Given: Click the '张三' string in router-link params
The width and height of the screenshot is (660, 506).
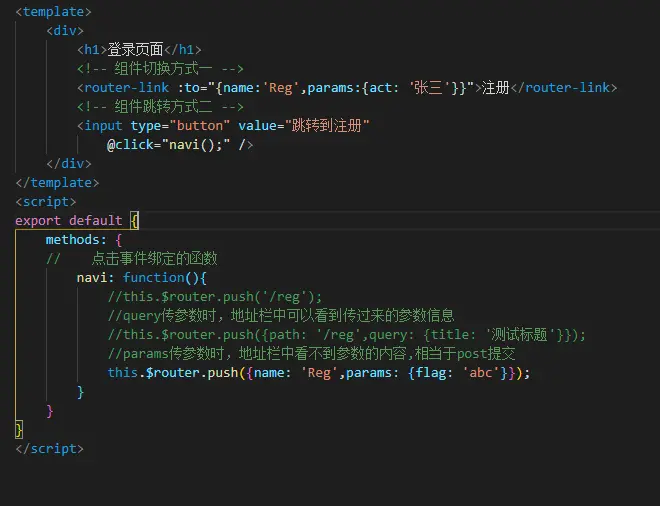Looking at the screenshot, I should (x=429, y=88).
